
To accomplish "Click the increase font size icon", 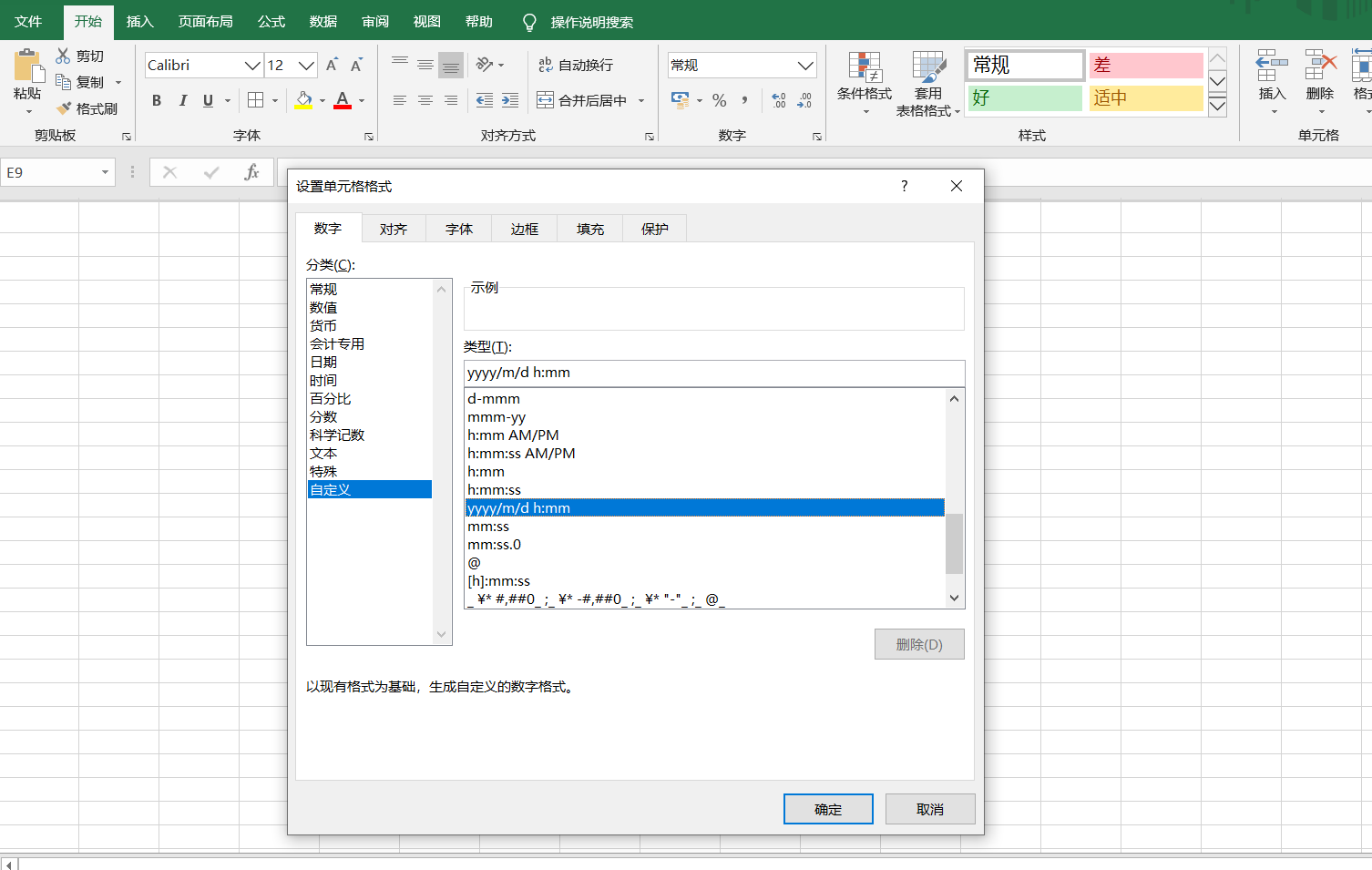I will click(332, 65).
